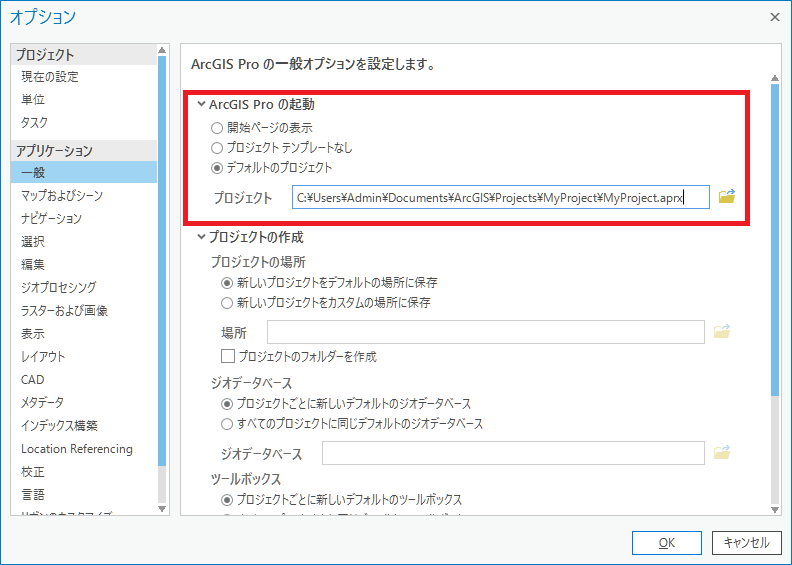Select すべてのプロジェクトに同じデフォルトのジオデータベース radio
Image resolution: width=792 pixels, height=565 pixels.
(227, 424)
